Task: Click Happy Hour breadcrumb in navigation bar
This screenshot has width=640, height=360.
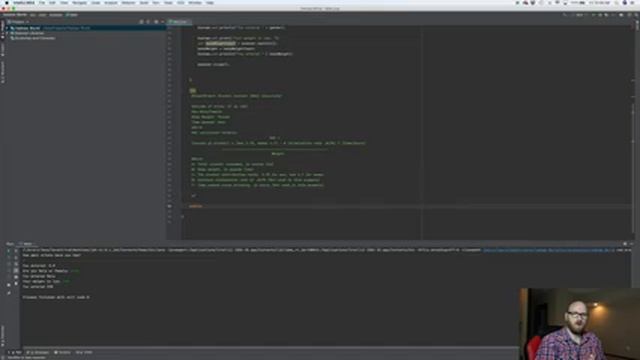Action: tap(15, 15)
